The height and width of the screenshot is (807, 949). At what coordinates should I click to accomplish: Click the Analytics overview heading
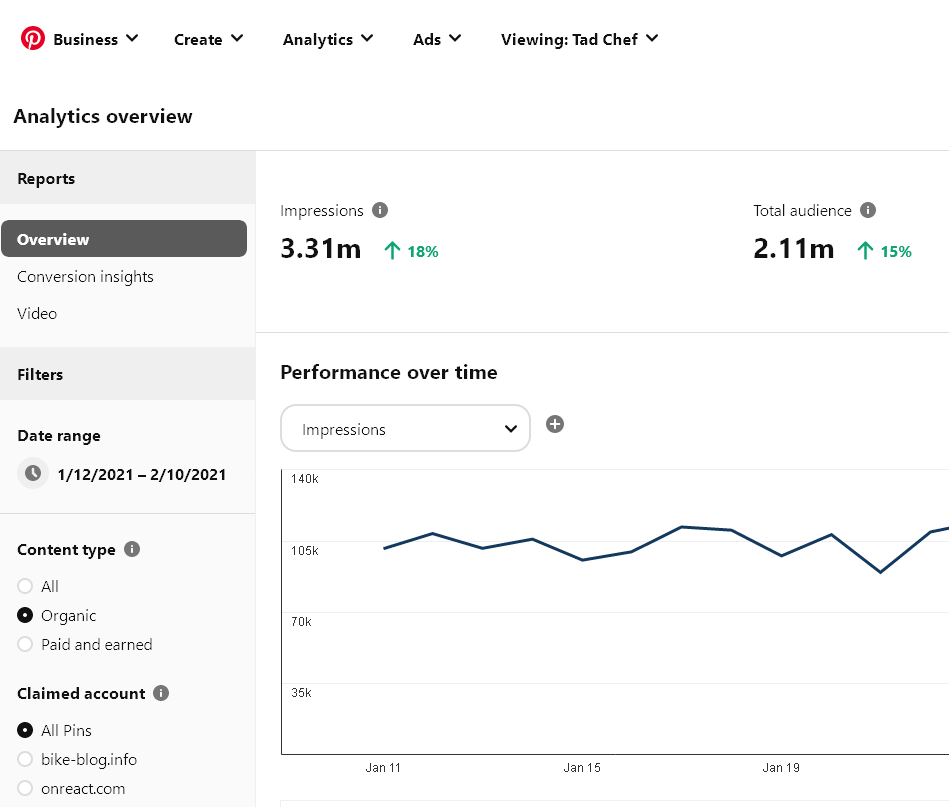pyautogui.click(x=103, y=116)
